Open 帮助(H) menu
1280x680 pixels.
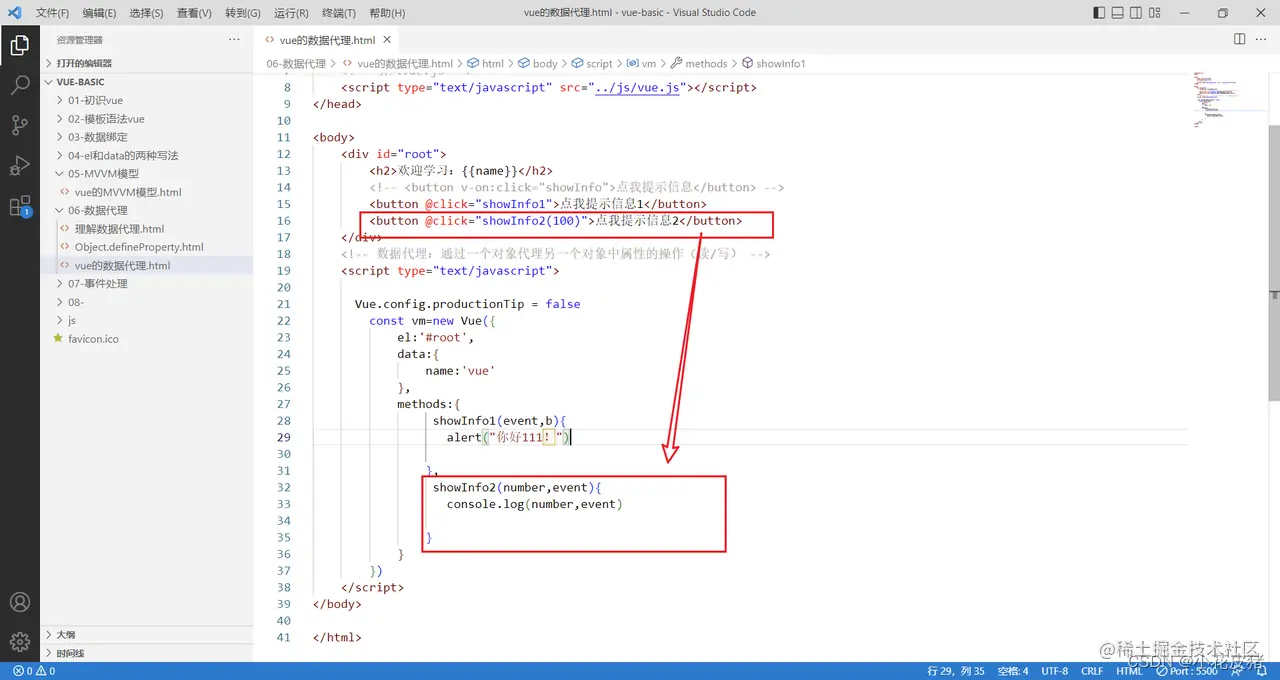click(387, 13)
